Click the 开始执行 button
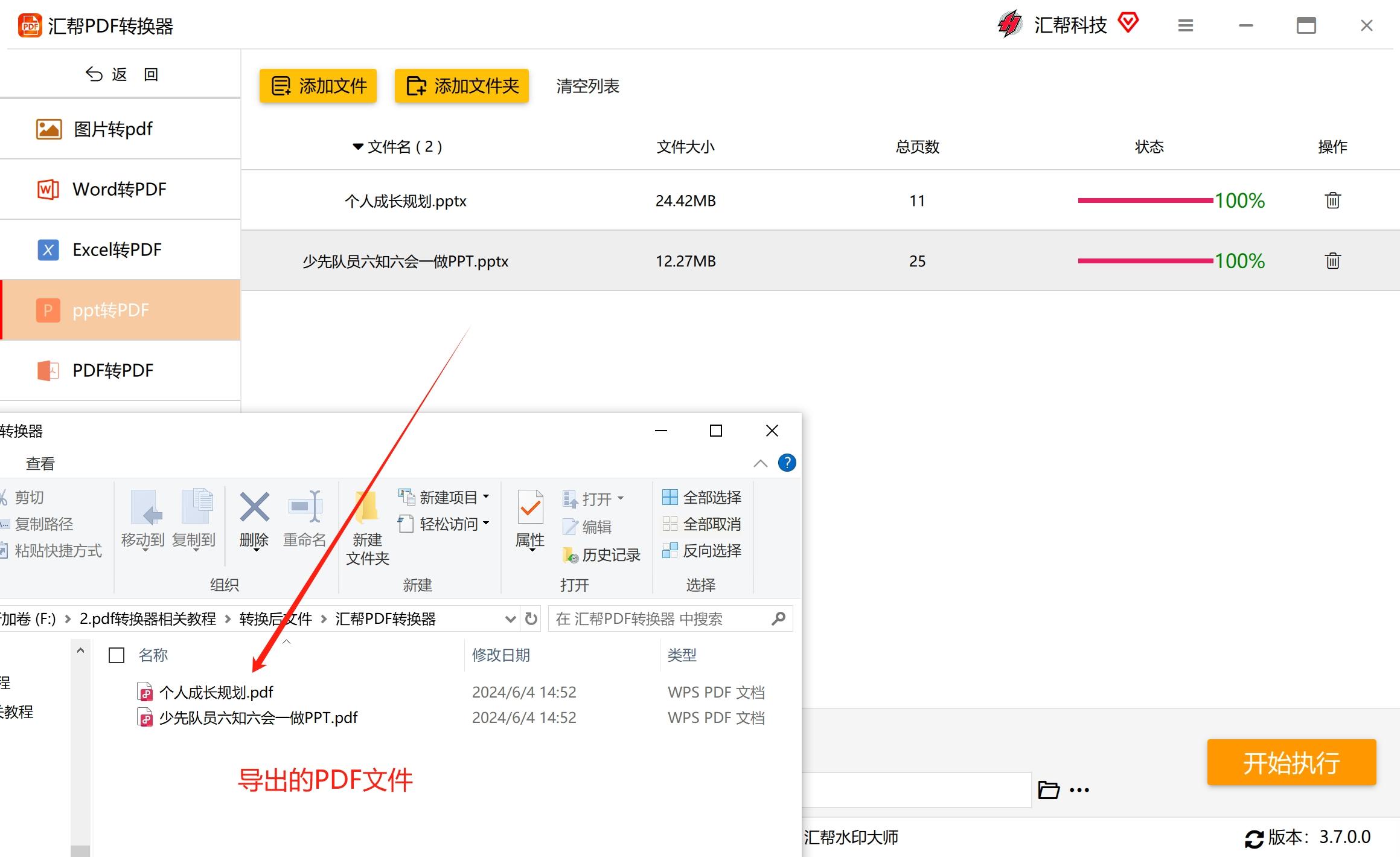The height and width of the screenshot is (857, 1400). pos(1291,763)
